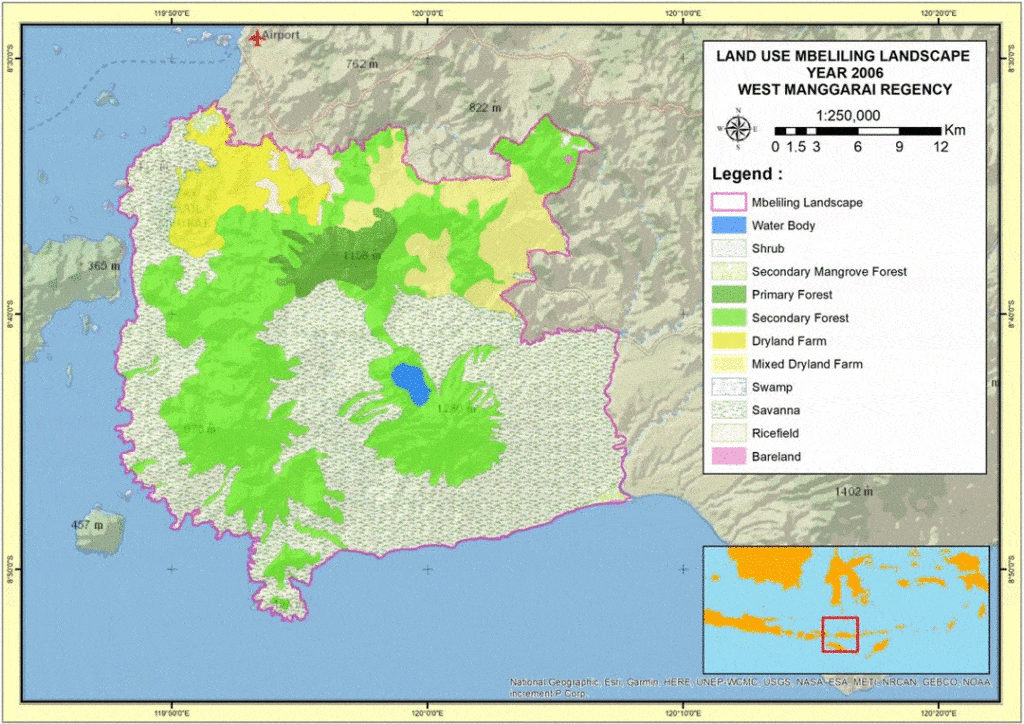Click the compass rose north arrow
1024x724 pixels.
point(739,128)
